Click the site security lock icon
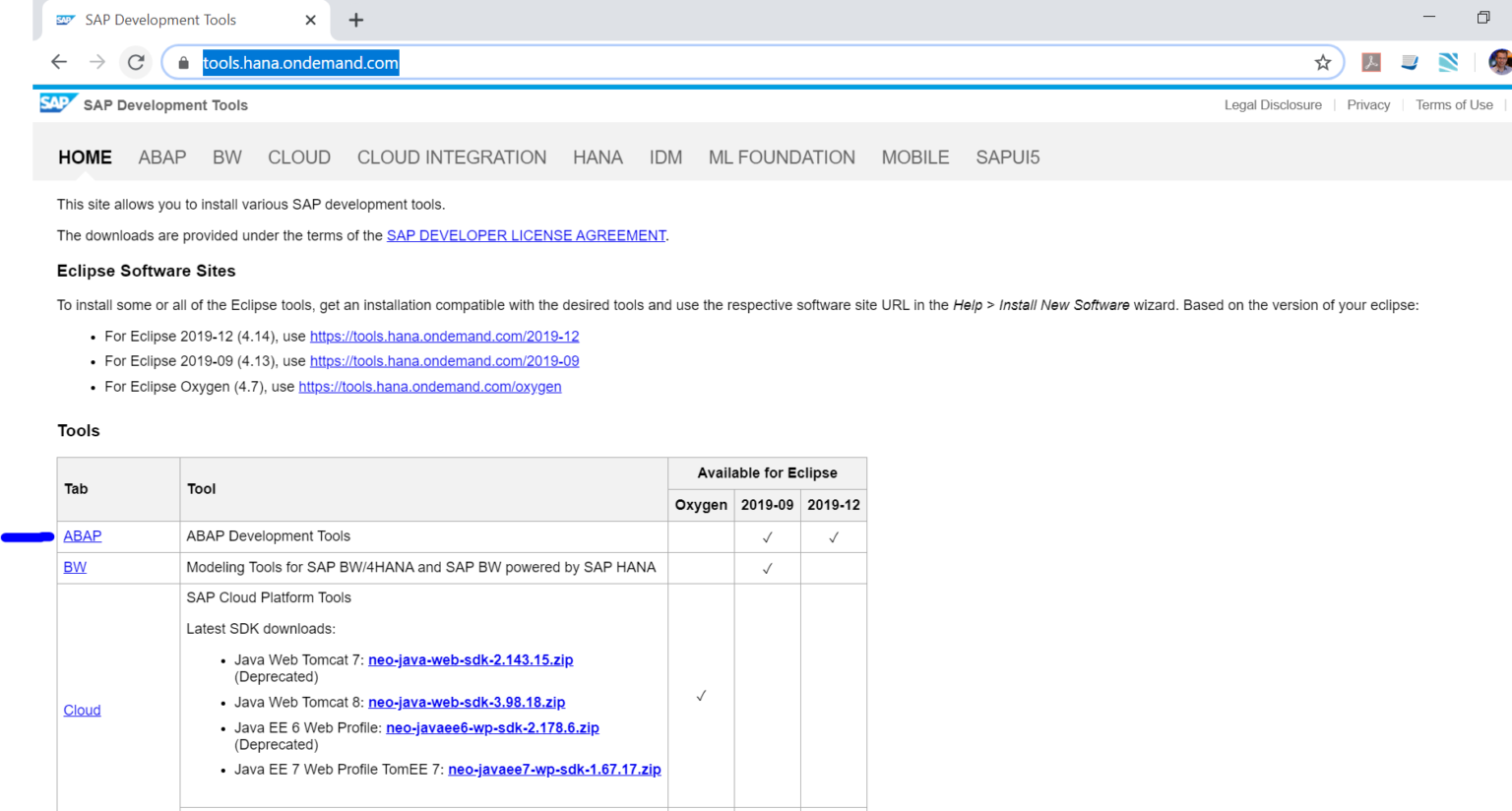This screenshot has height=811, width=1512. (x=183, y=62)
